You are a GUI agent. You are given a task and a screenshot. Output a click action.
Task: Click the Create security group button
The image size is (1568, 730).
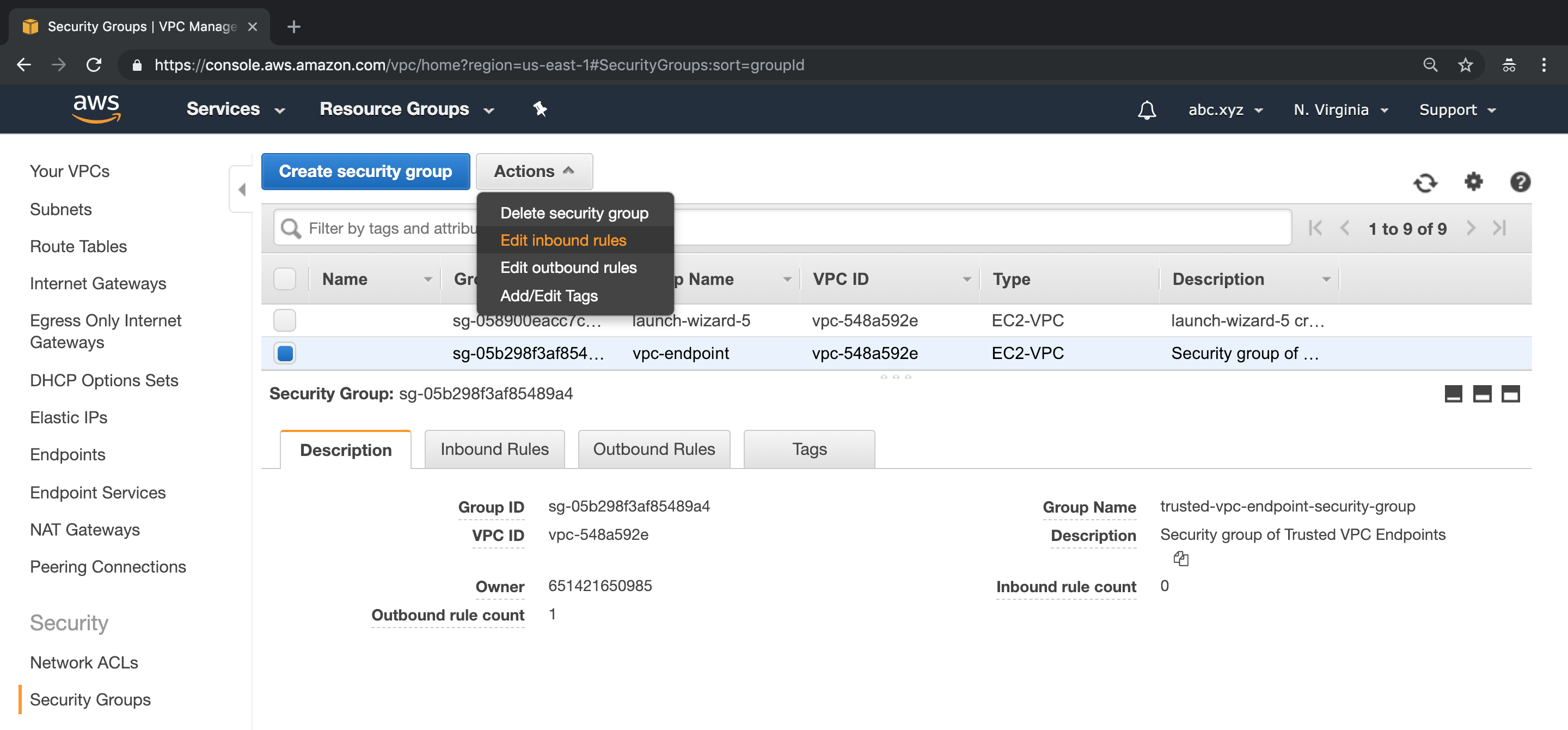(x=365, y=171)
